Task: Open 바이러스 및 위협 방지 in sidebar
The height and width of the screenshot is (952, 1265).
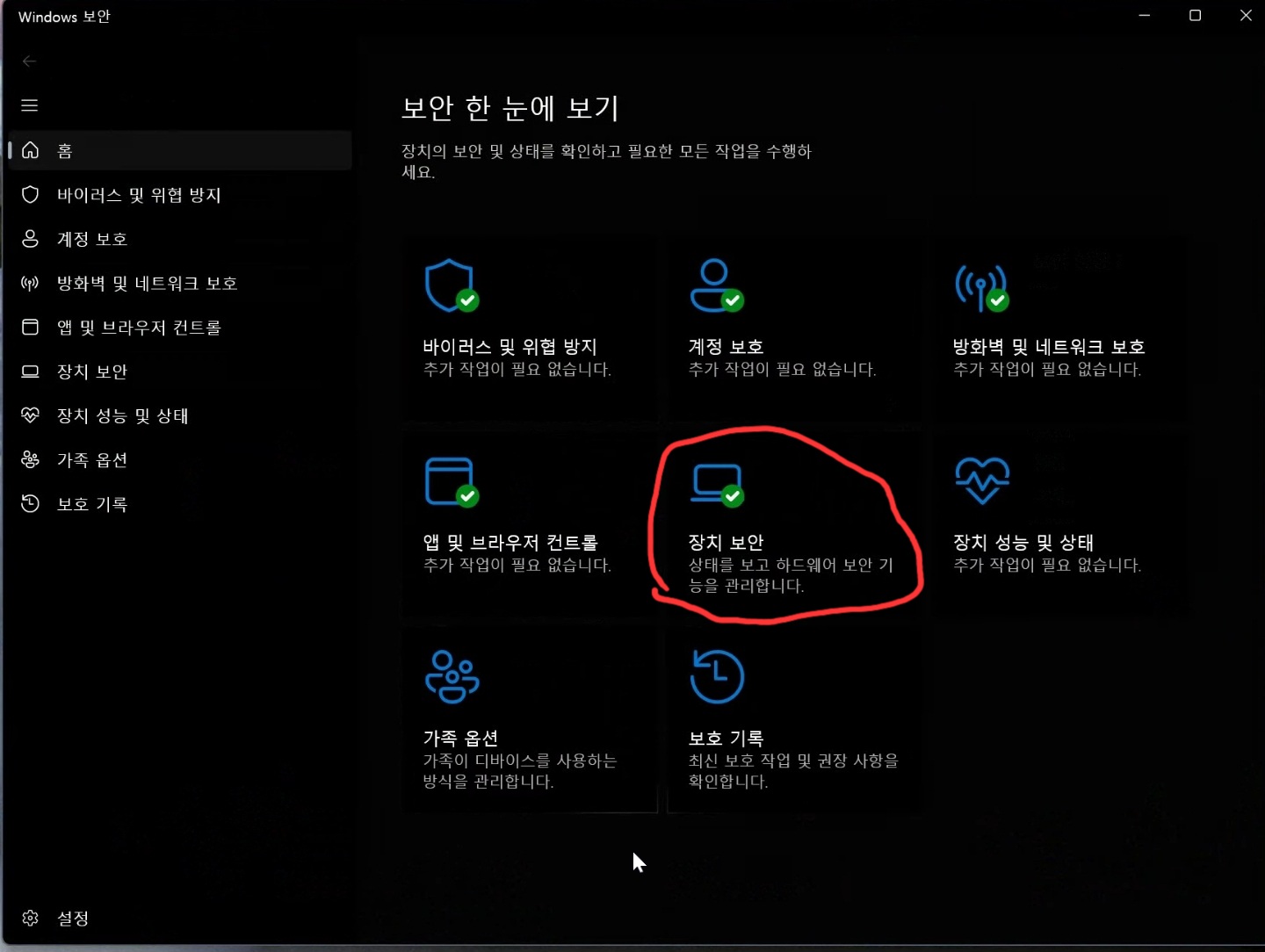Action: pos(139,195)
